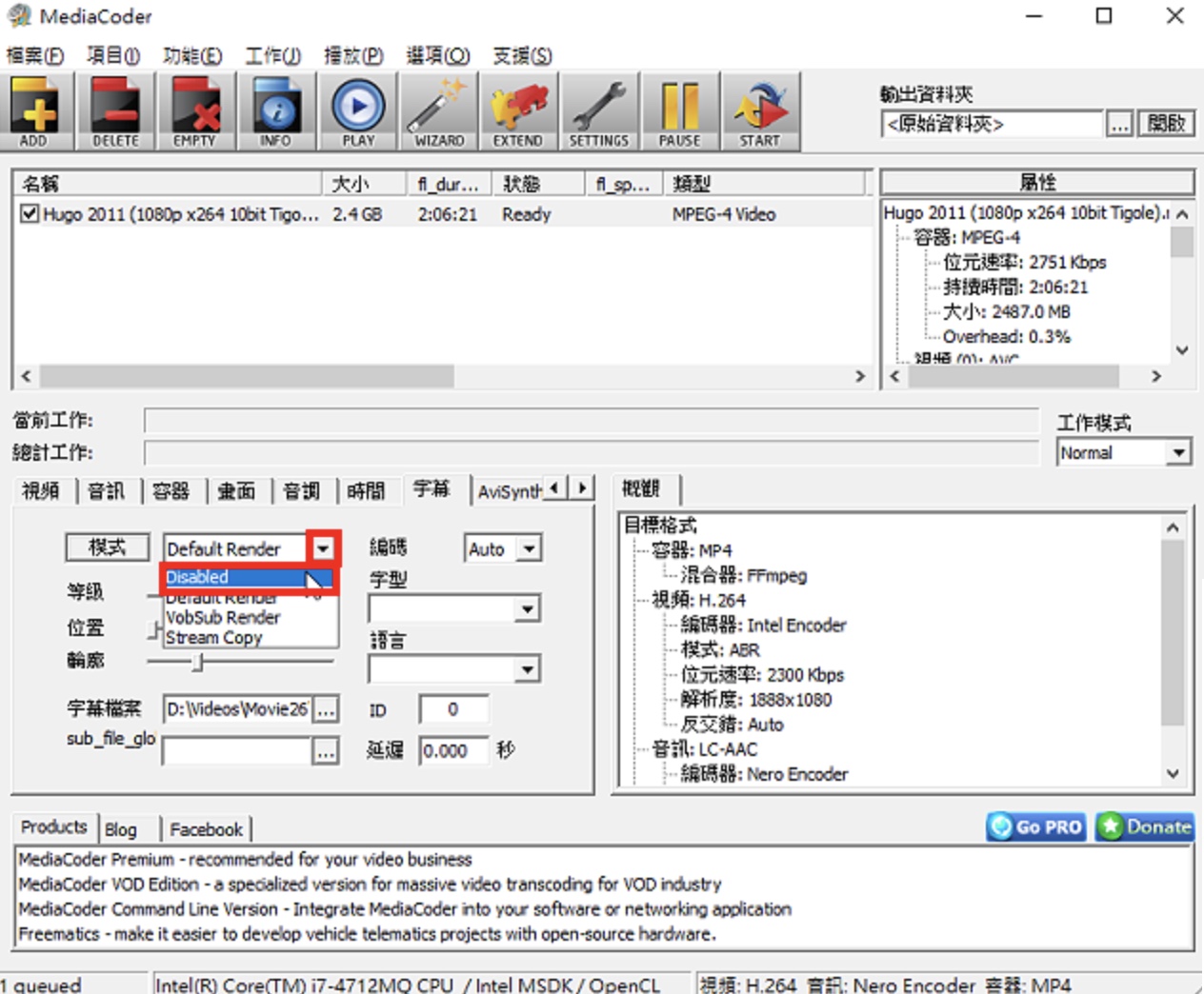Open the 功能(E) menu

point(192,55)
